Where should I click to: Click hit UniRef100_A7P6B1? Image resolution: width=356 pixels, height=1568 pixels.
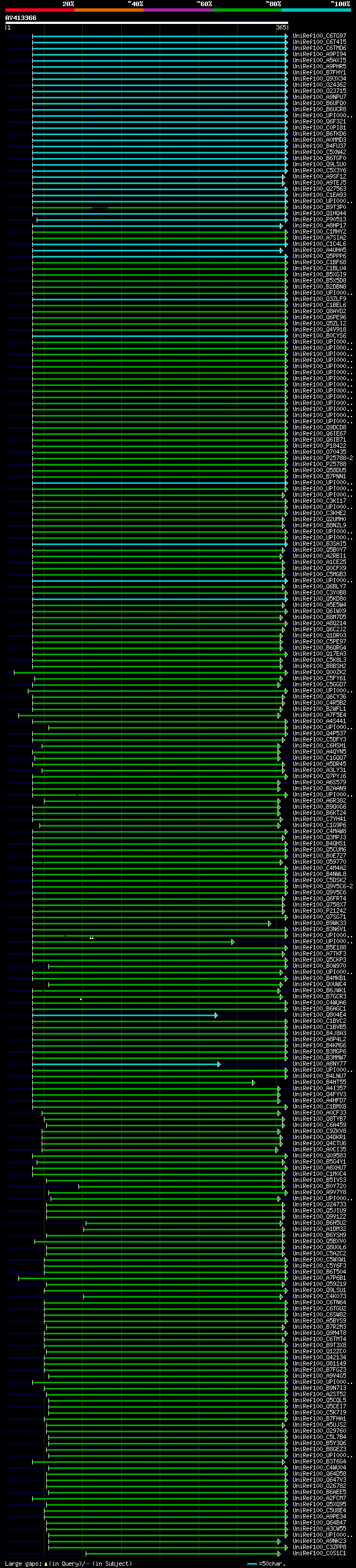pos(319,1278)
